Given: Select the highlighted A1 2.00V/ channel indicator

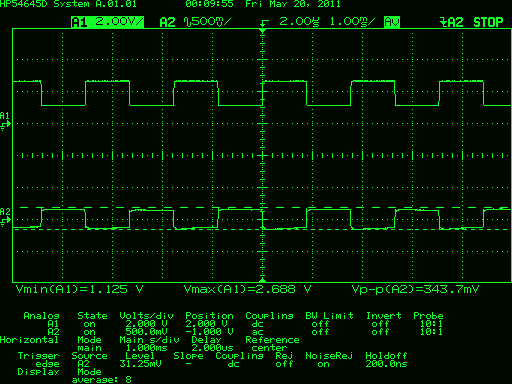Looking at the screenshot, I should pyautogui.click(x=107, y=22).
